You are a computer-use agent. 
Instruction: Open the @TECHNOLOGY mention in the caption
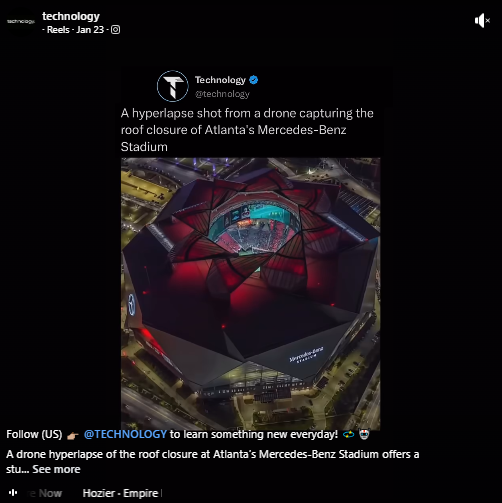tap(125, 434)
